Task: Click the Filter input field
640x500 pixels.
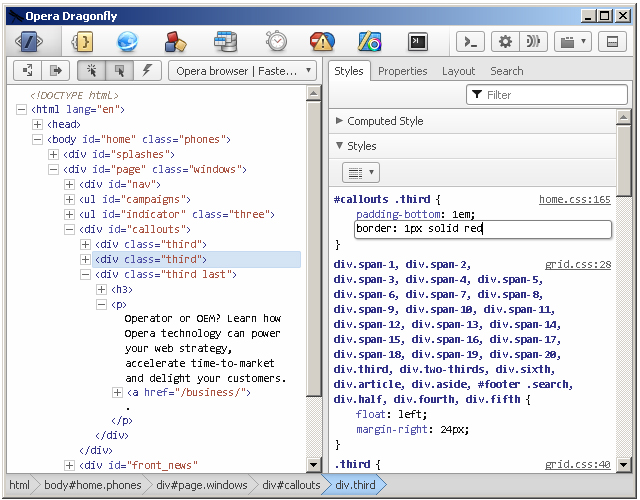Action: [x=547, y=95]
